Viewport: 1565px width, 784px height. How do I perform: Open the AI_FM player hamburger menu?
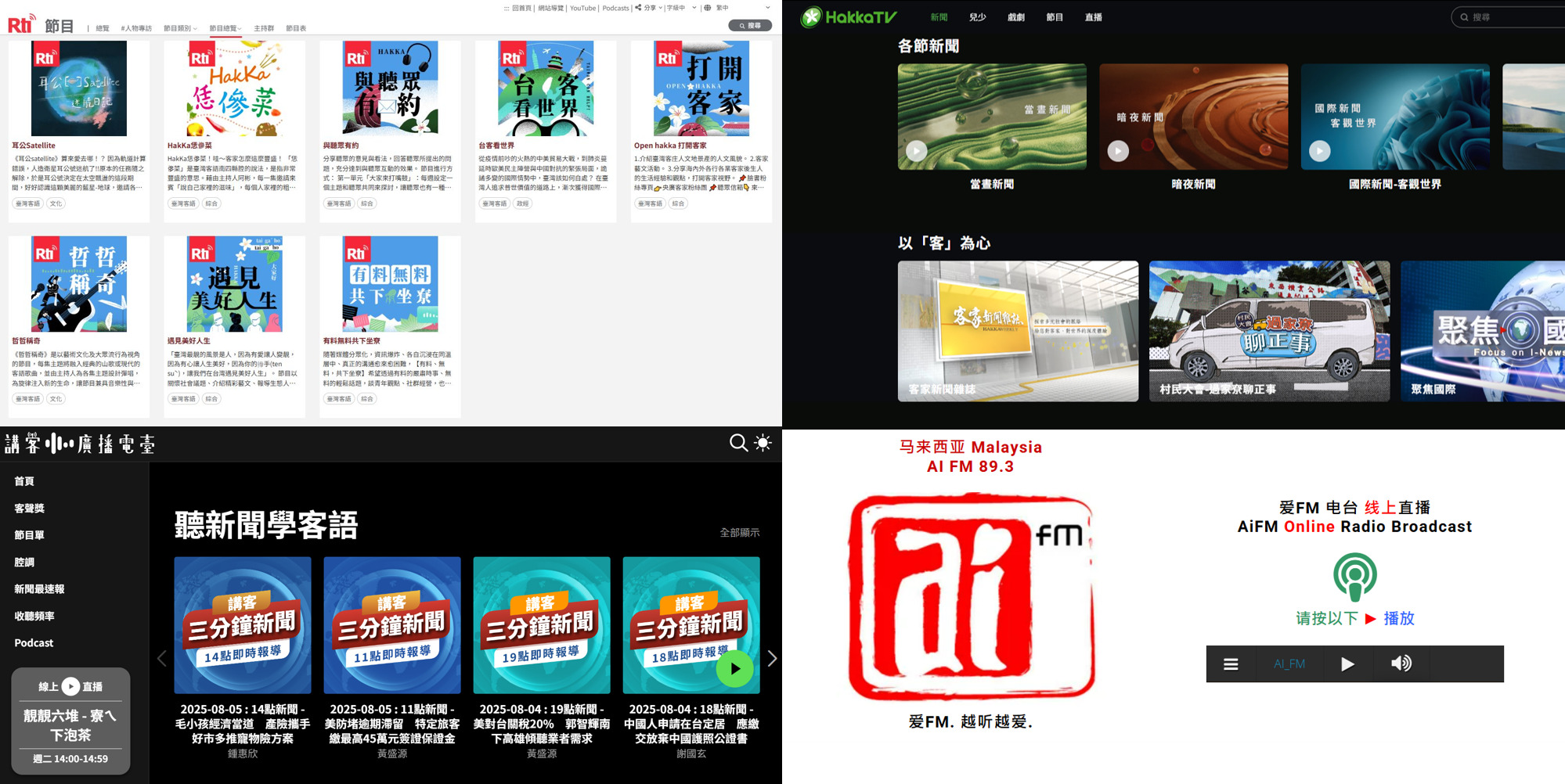click(x=1231, y=664)
